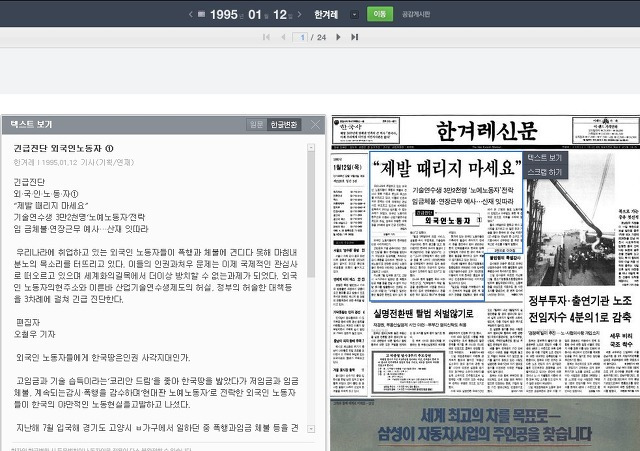Click the page number input field
This screenshot has height=451, width=640.
300,37
